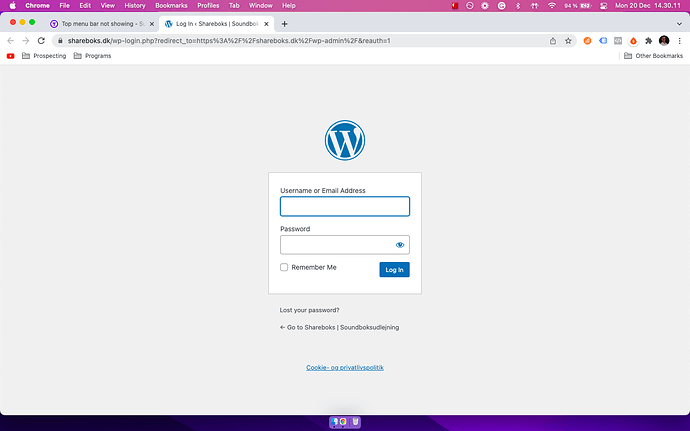Viewport: 690px width, 431px height.
Task: Open a new tab with plus button
Action: (284, 24)
